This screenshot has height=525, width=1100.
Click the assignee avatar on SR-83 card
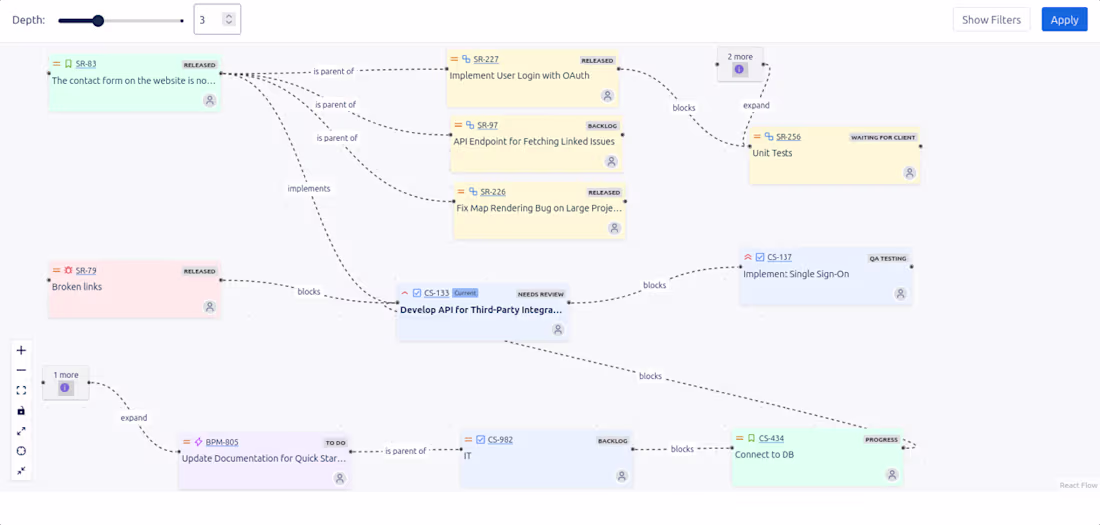point(210,100)
